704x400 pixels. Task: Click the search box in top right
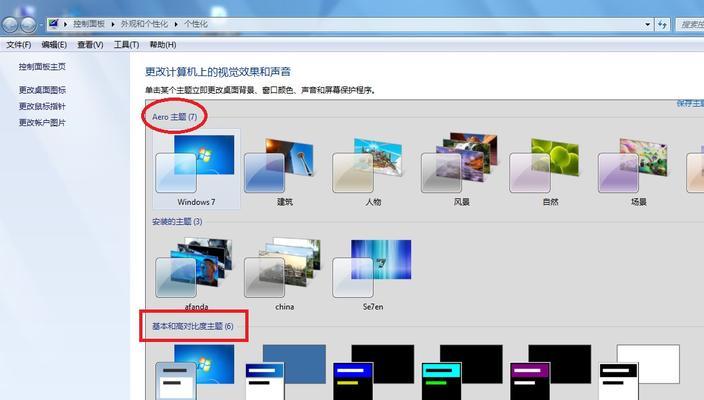click(690, 25)
